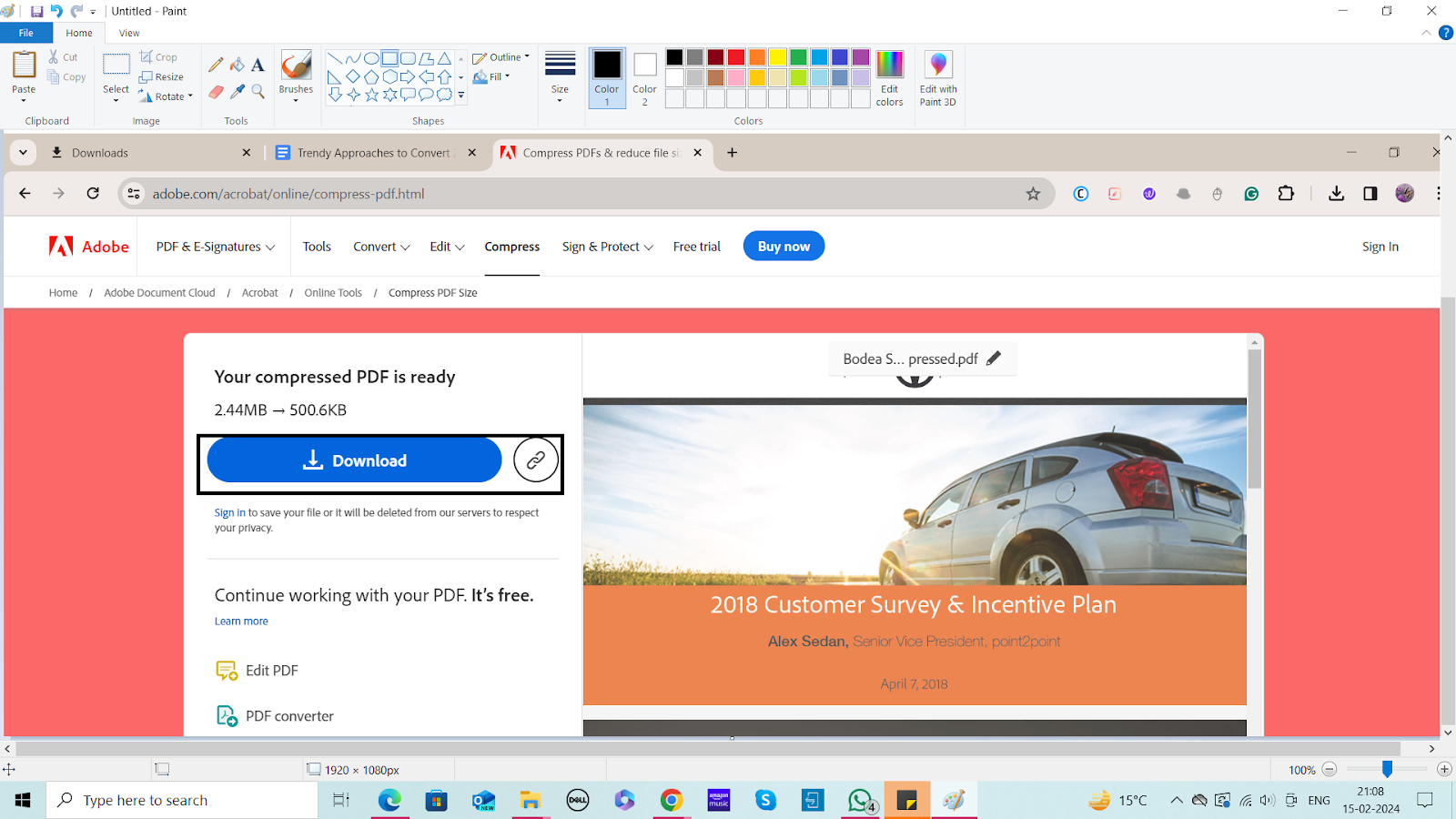Click the zoom slider handle
Image resolution: width=1456 pixels, height=819 pixels.
point(1387,769)
